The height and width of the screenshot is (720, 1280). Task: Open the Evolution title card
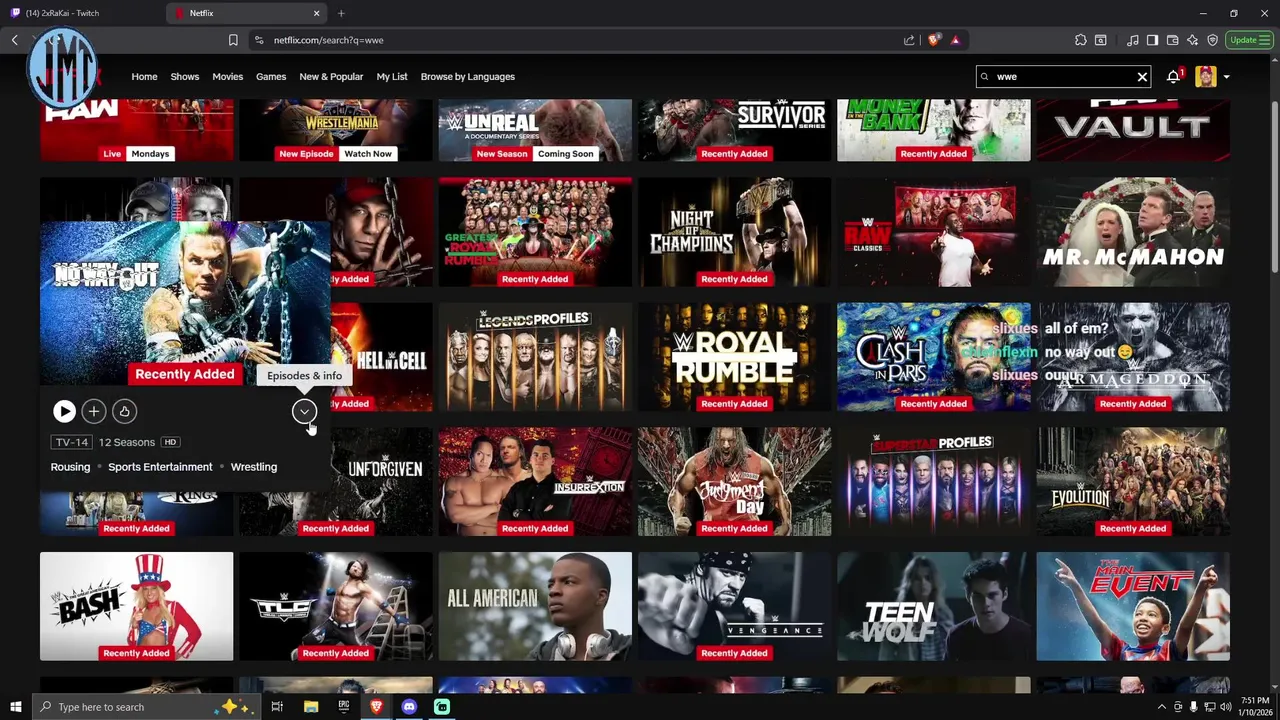1133,481
